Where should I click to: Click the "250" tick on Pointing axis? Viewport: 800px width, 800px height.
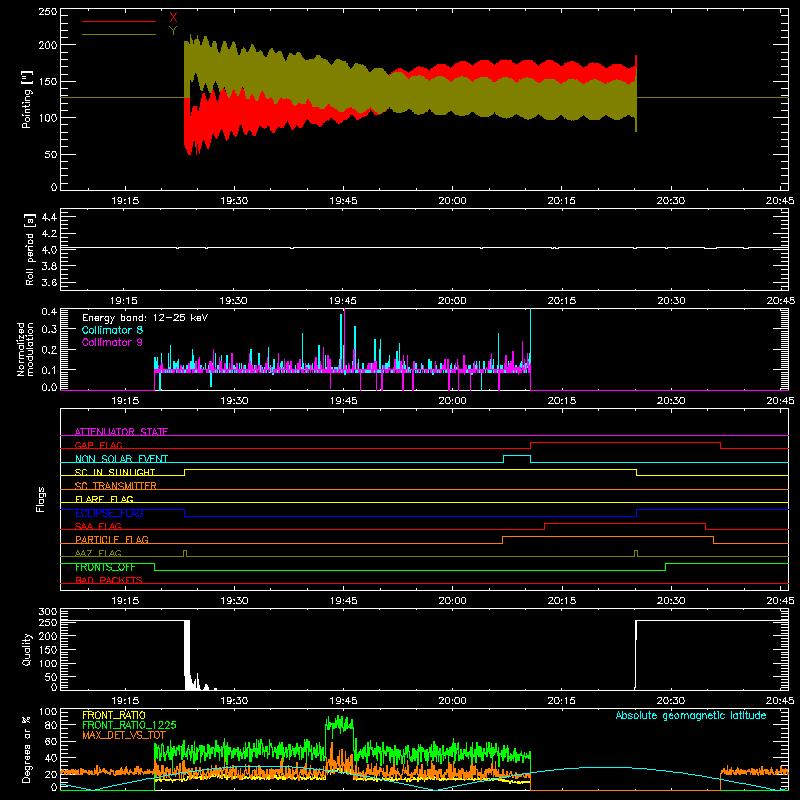tap(47, 11)
